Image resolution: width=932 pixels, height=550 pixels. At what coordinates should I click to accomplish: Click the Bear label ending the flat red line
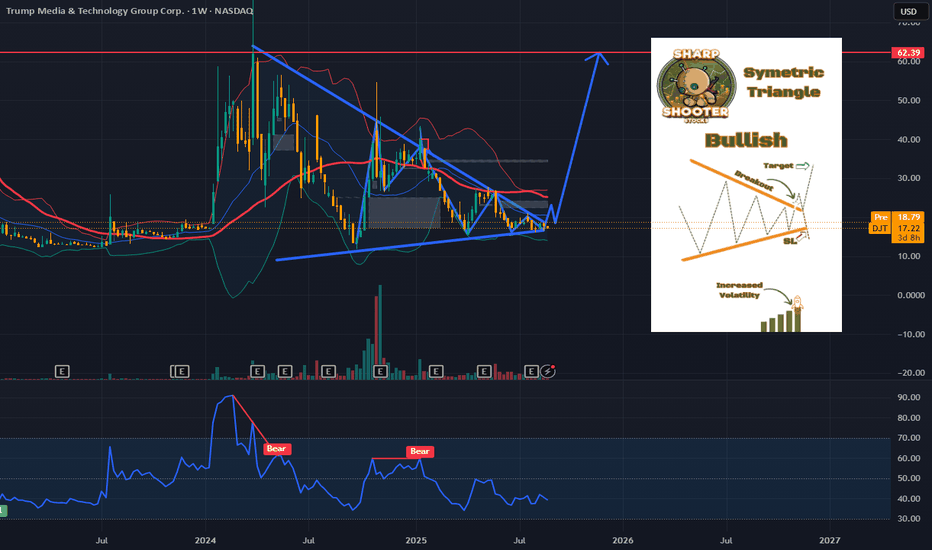(x=420, y=451)
